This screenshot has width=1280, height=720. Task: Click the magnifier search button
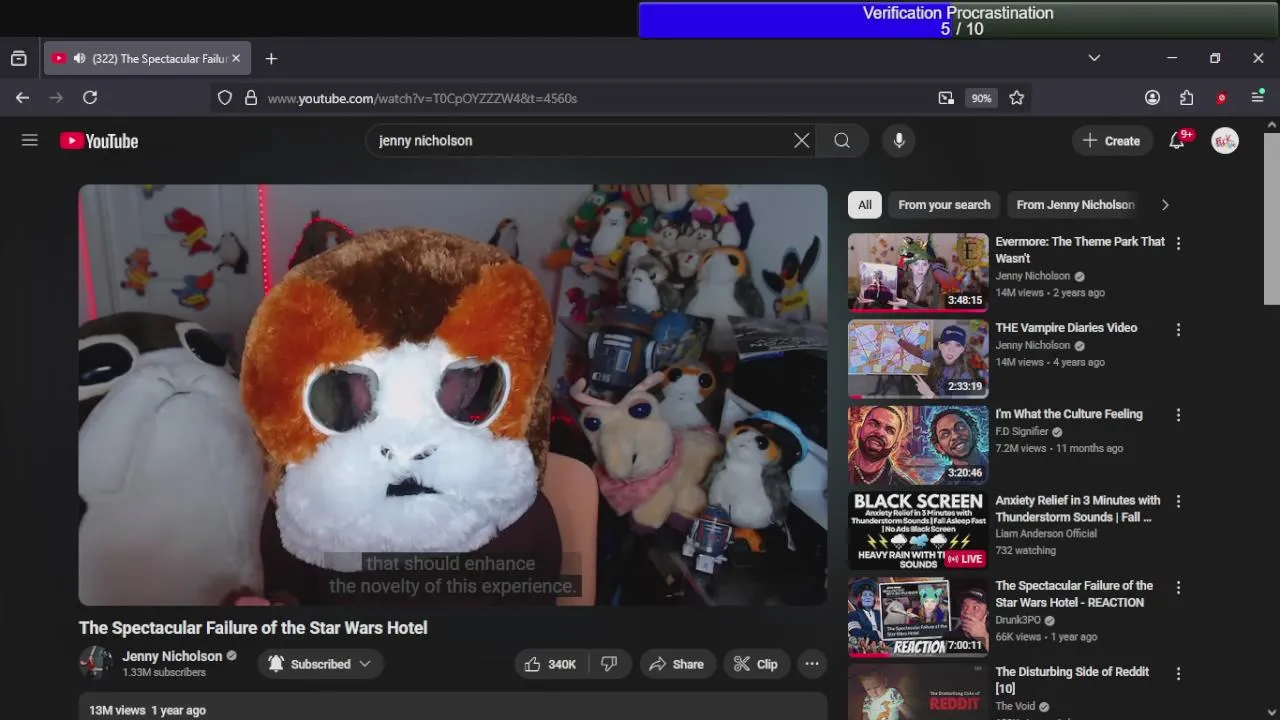[842, 141]
